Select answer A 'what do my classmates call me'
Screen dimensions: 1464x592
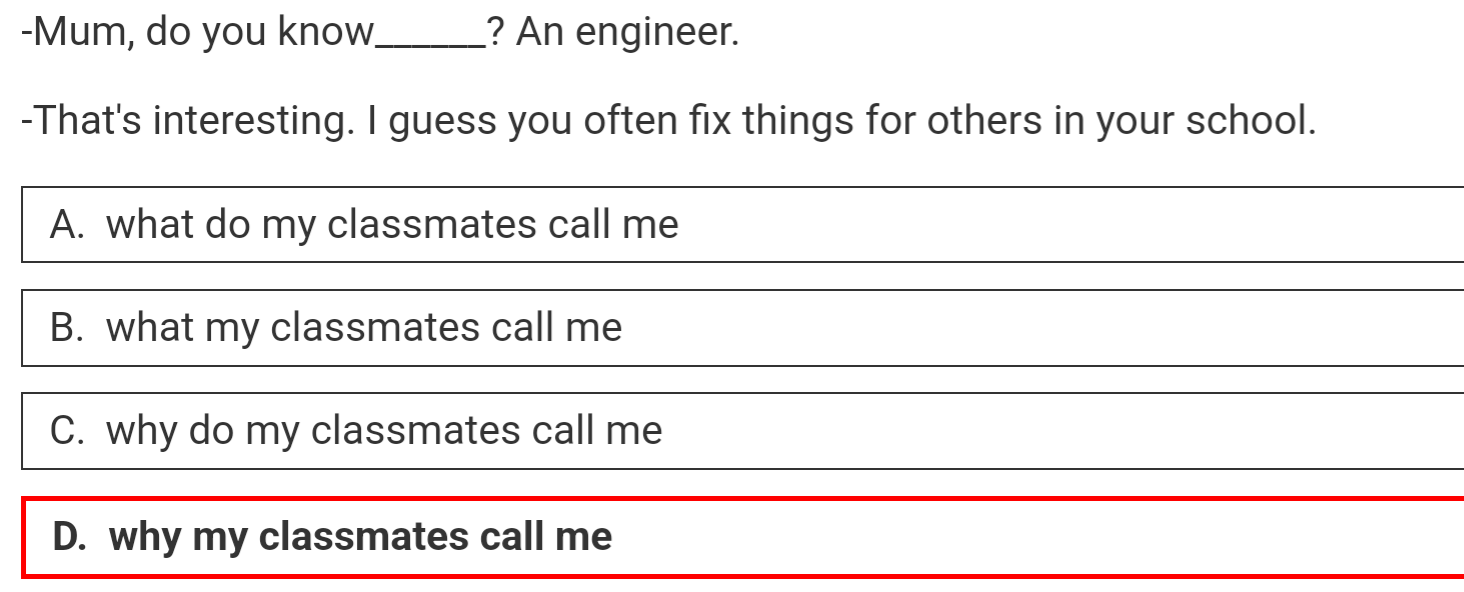tap(742, 224)
